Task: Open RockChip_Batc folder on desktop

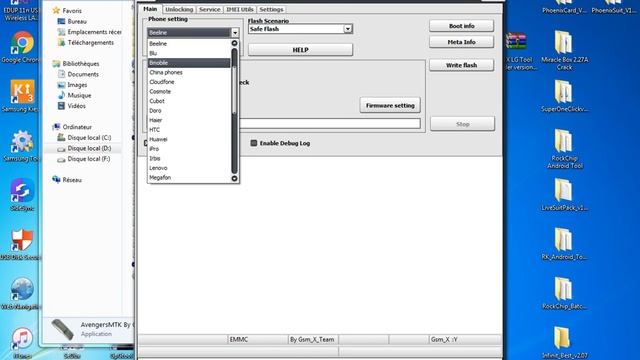Action: 564,289
